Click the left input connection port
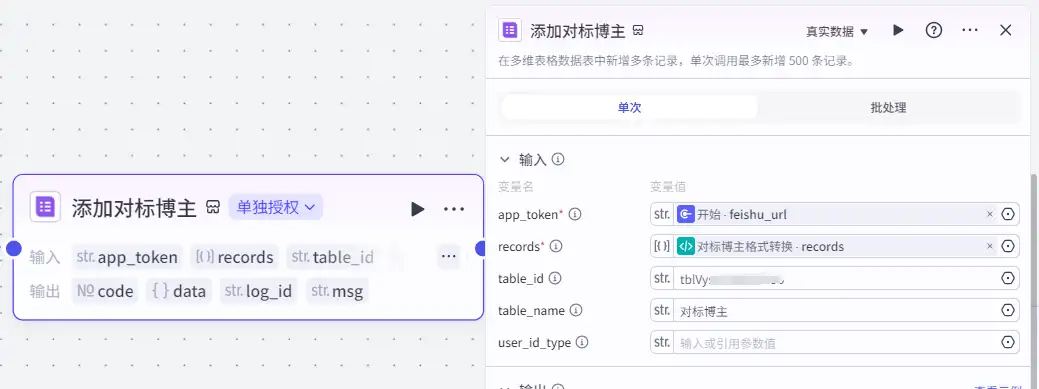 click(x=13, y=249)
